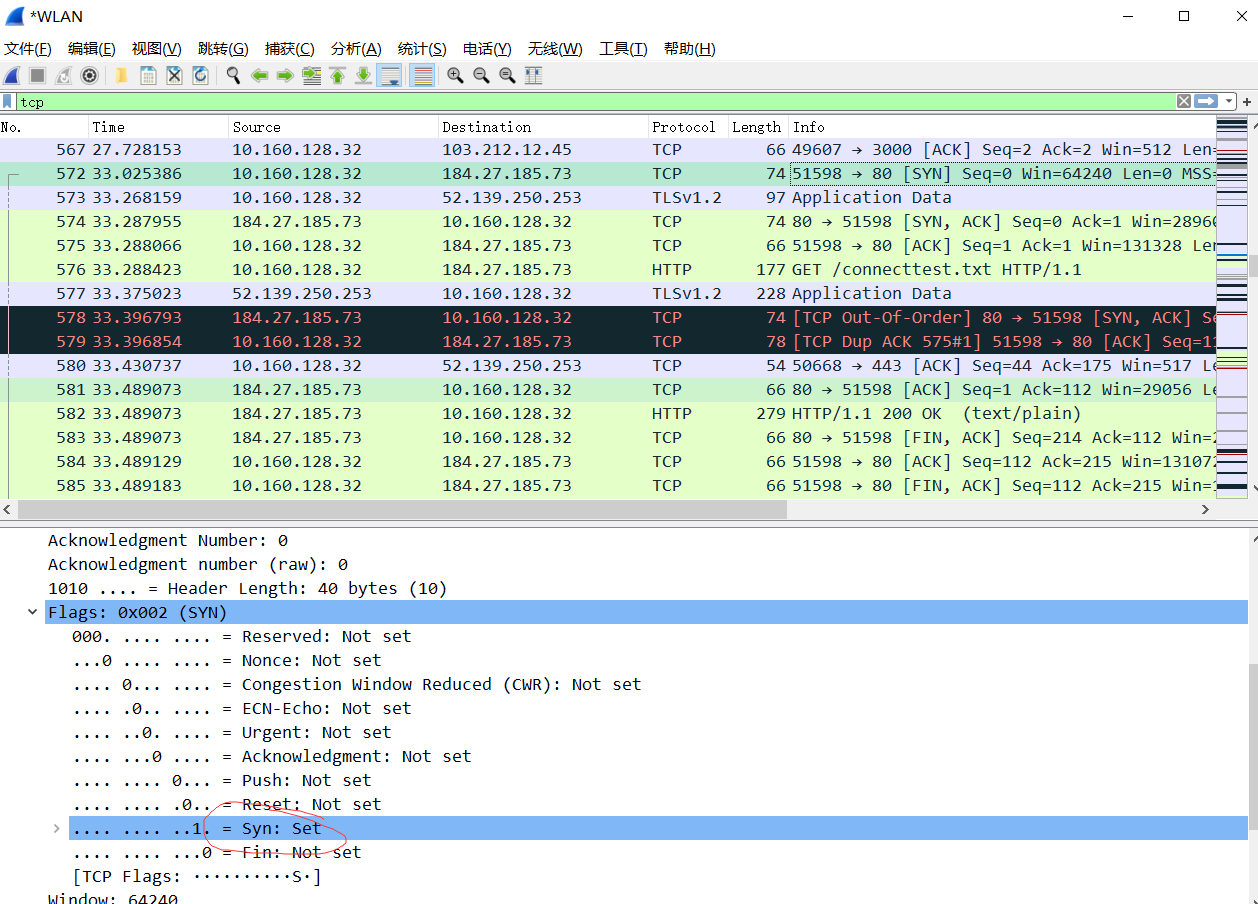Select packet 576 GET /connecttest.txt
Screen dimensions: 1258x904
(x=608, y=269)
